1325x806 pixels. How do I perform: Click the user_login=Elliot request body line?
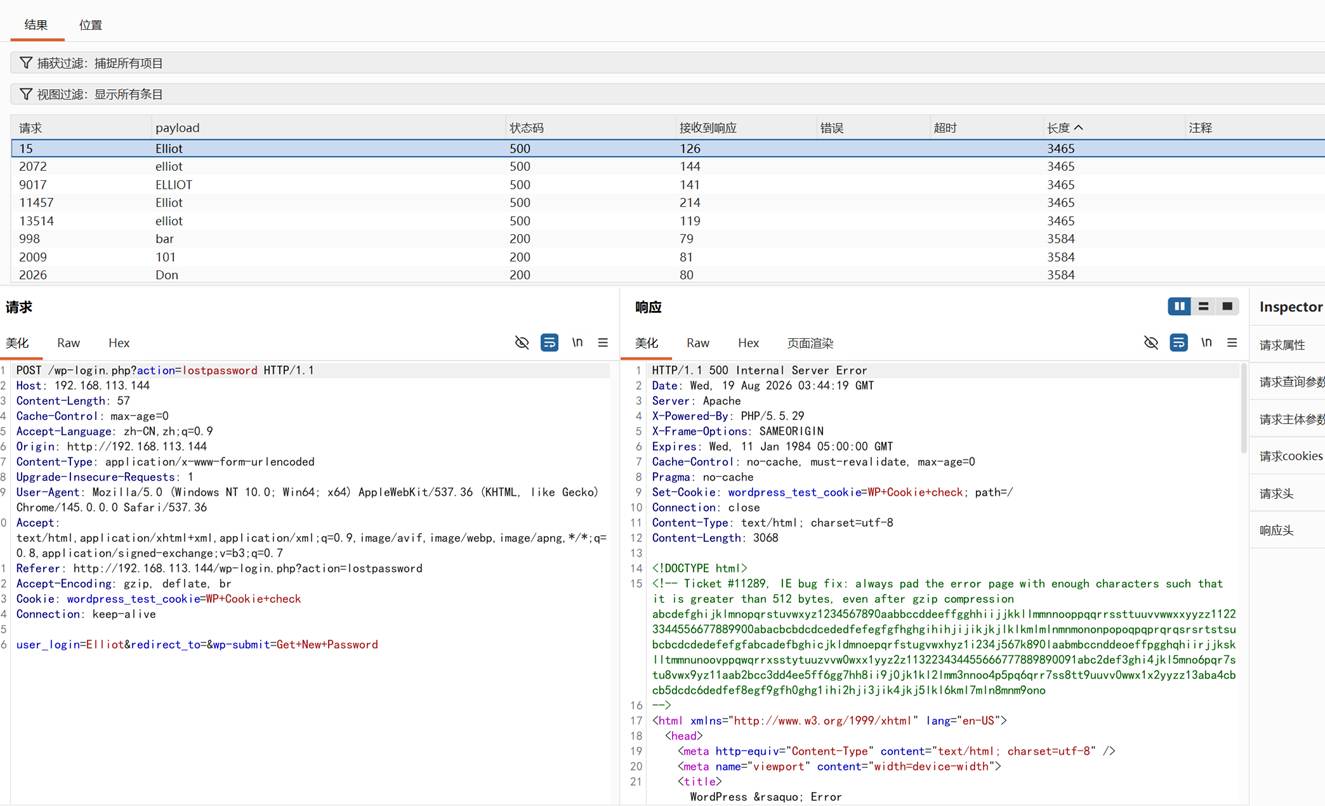(197, 645)
